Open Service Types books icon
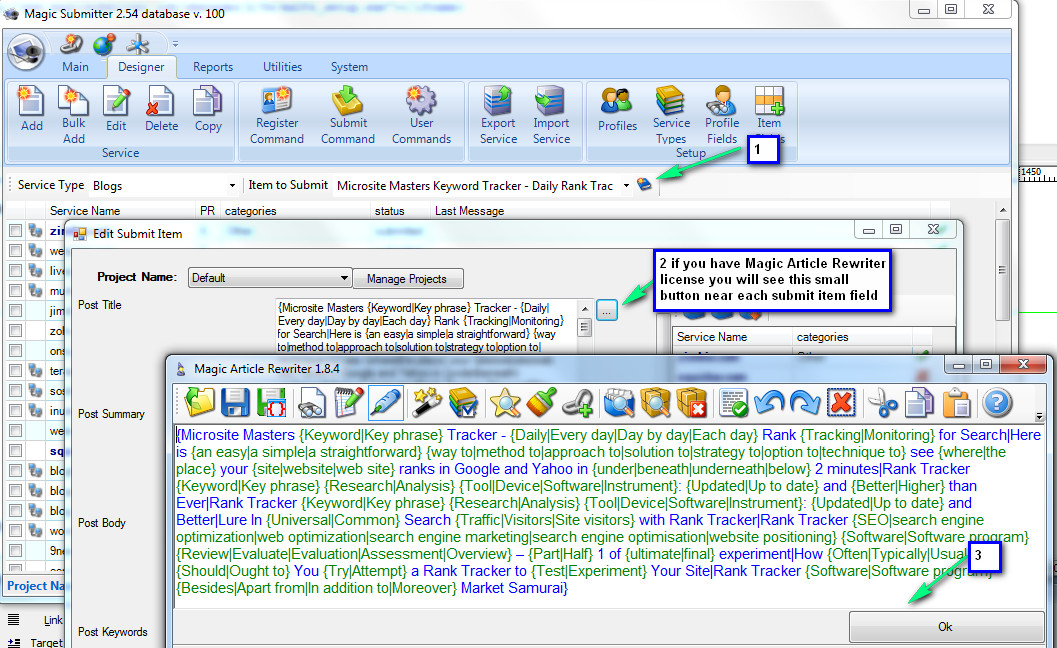The width and height of the screenshot is (1057, 648). pos(671,115)
